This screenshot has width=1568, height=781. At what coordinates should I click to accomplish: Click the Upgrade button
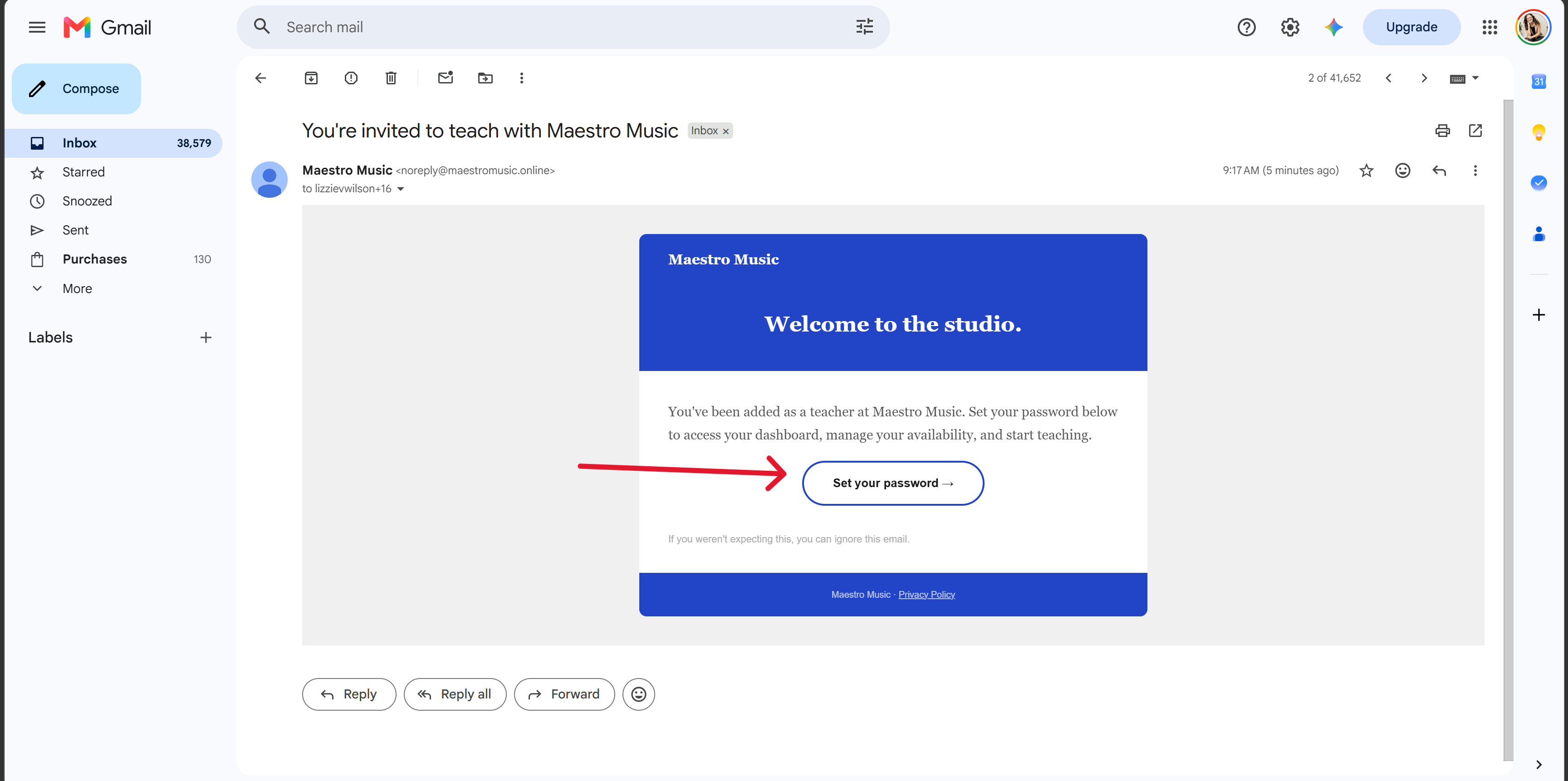coord(1411,27)
